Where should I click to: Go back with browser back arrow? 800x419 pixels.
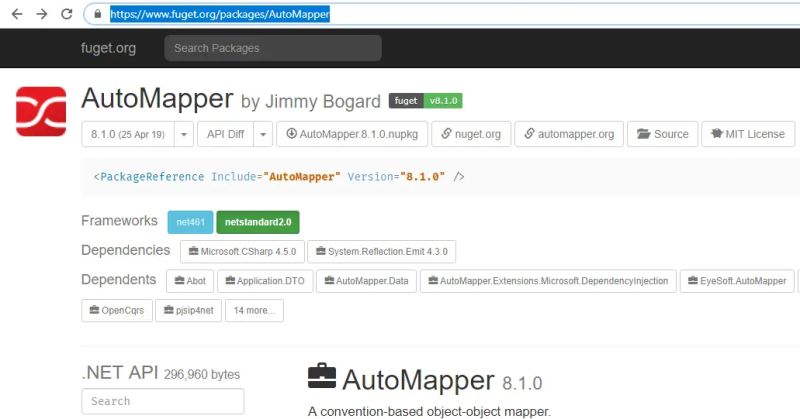pyautogui.click(x=17, y=14)
